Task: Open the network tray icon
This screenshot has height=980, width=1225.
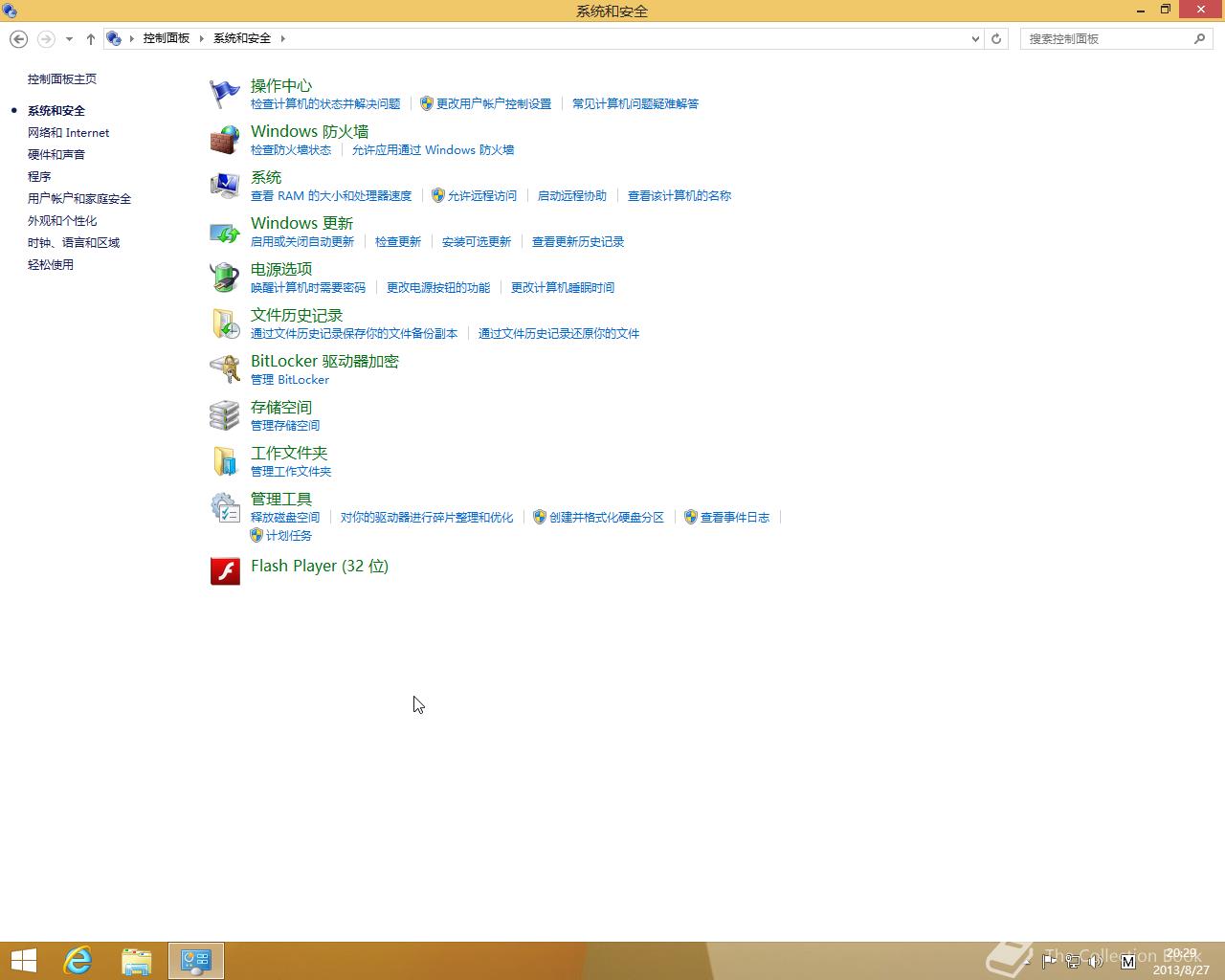Action: pos(1073,961)
